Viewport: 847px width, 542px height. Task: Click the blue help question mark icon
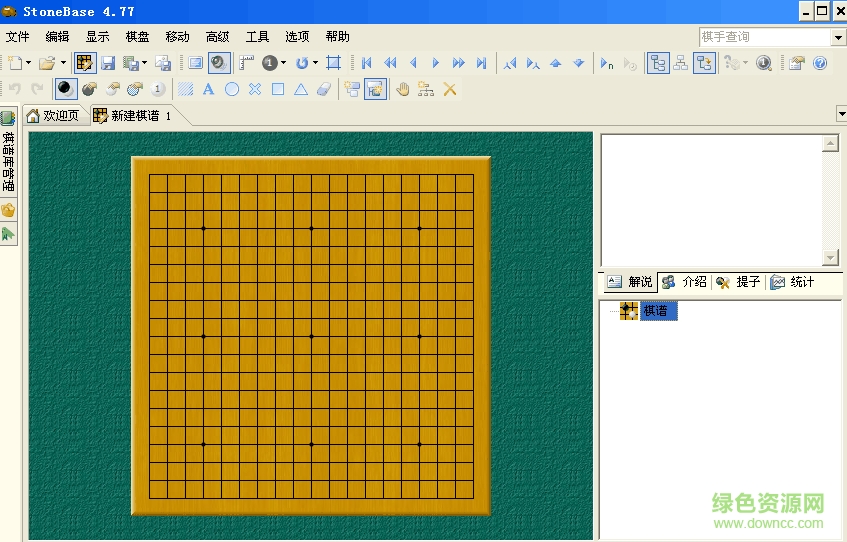coord(820,63)
